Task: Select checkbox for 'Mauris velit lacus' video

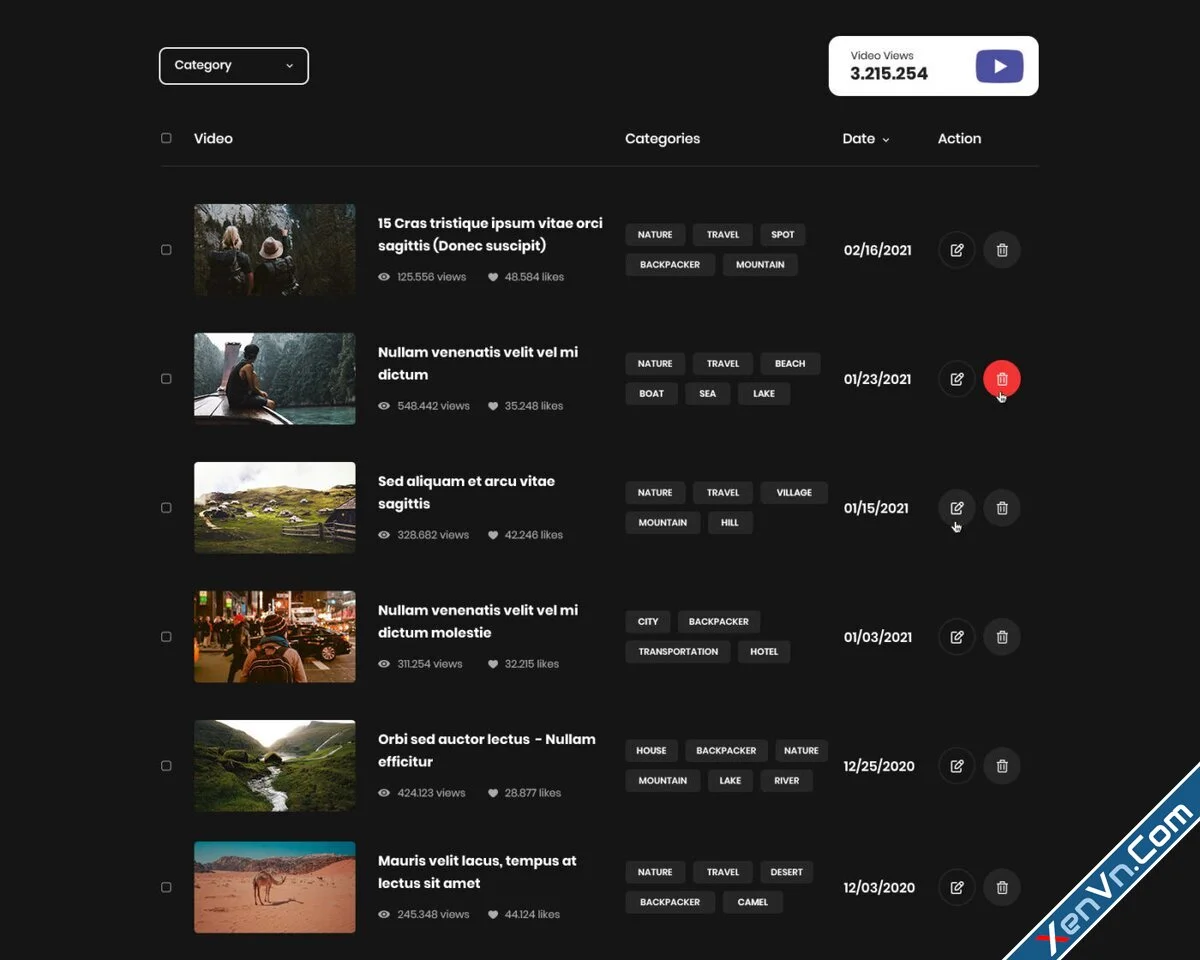Action: (x=166, y=887)
